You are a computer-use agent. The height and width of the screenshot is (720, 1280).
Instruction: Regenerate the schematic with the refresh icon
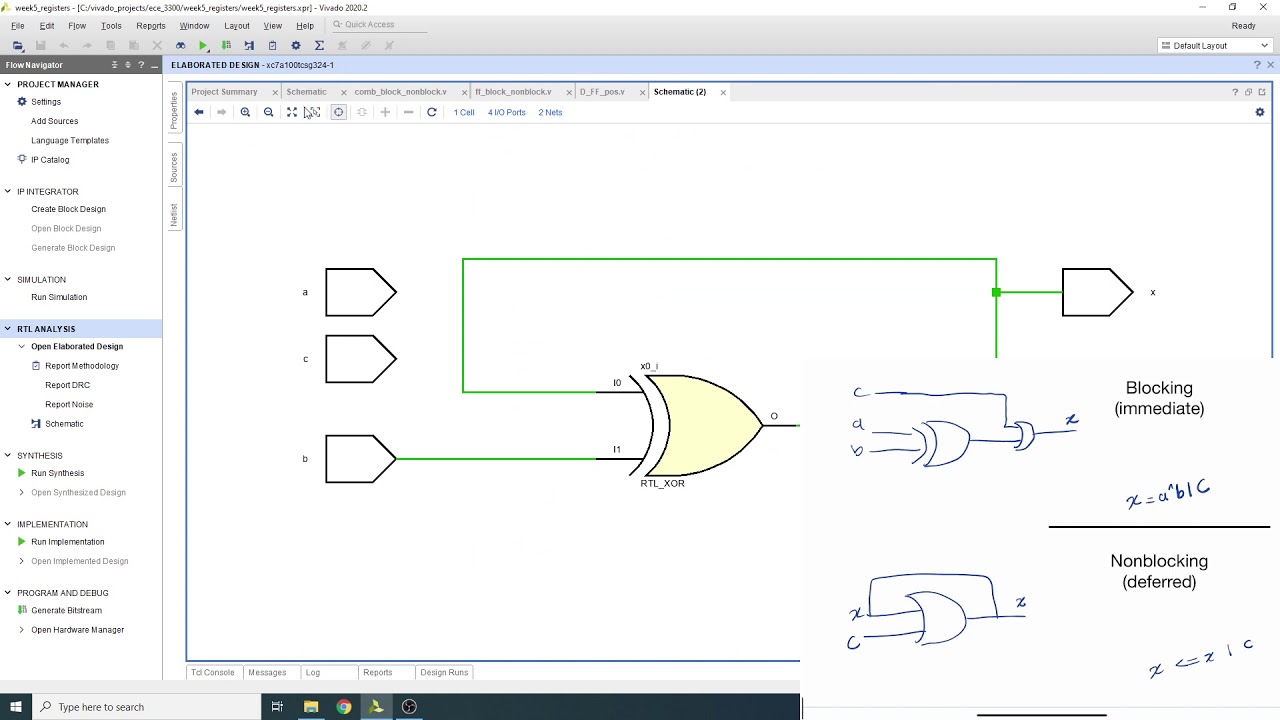[x=432, y=112]
